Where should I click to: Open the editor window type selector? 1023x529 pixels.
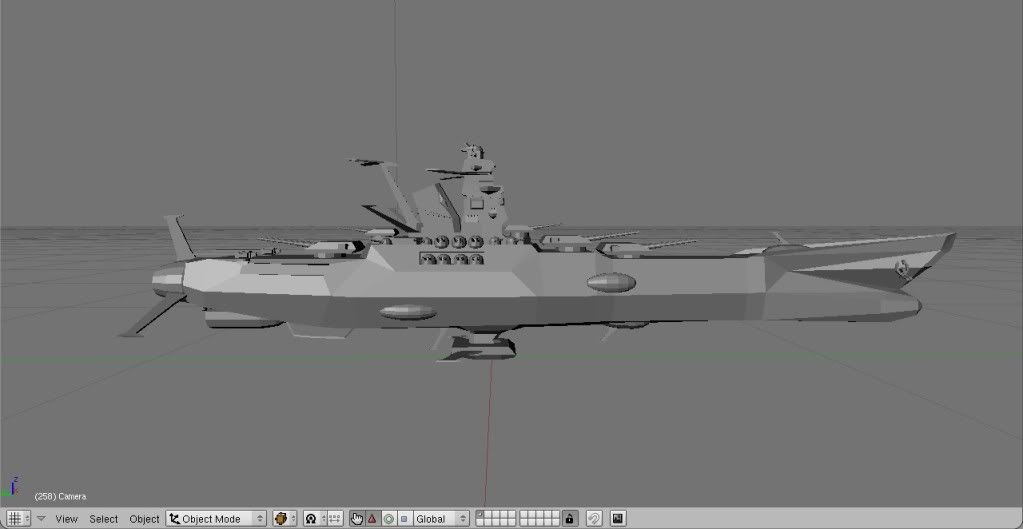[18, 519]
